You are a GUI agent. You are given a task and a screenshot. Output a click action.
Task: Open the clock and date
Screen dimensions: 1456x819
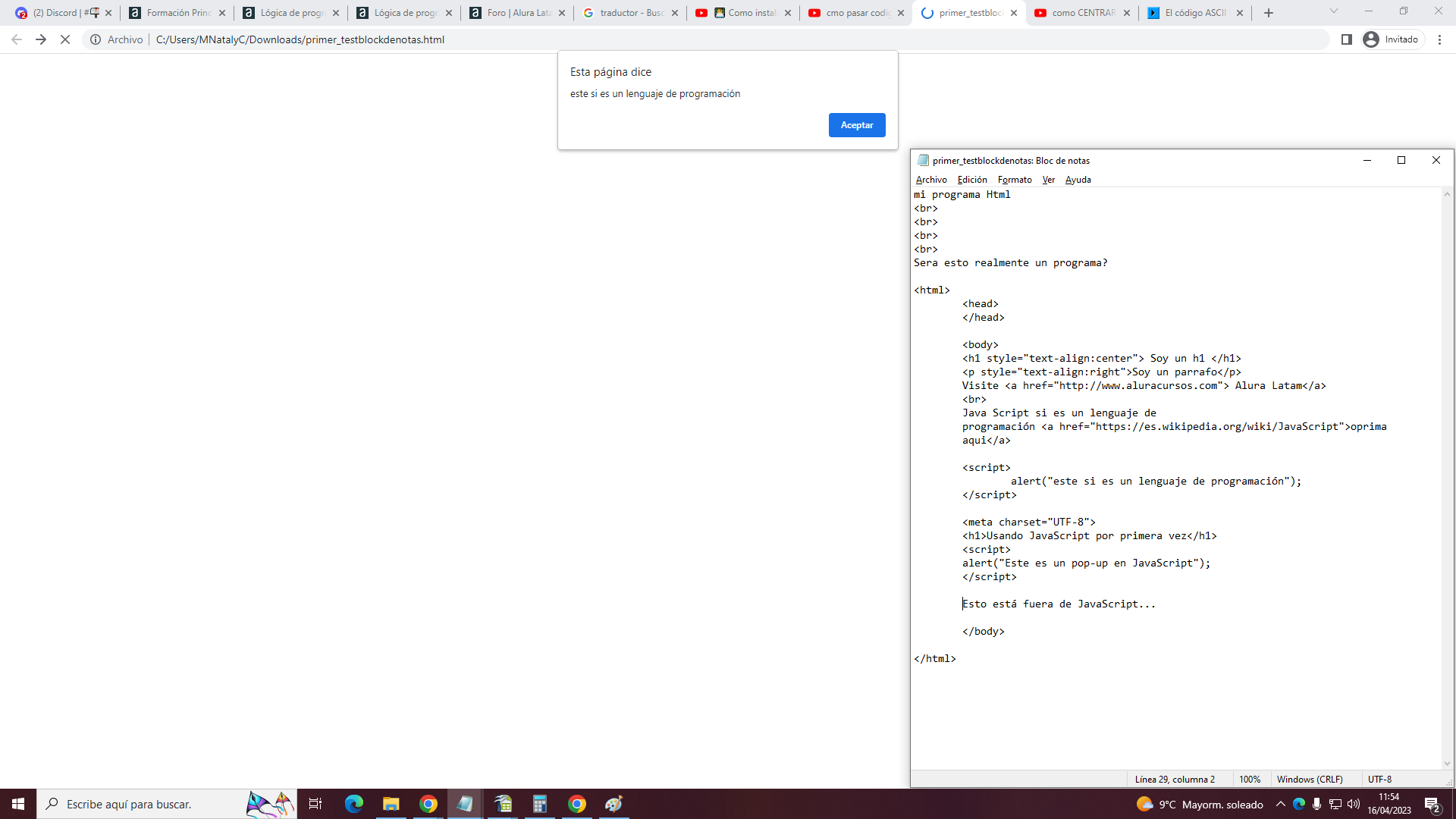click(1389, 804)
